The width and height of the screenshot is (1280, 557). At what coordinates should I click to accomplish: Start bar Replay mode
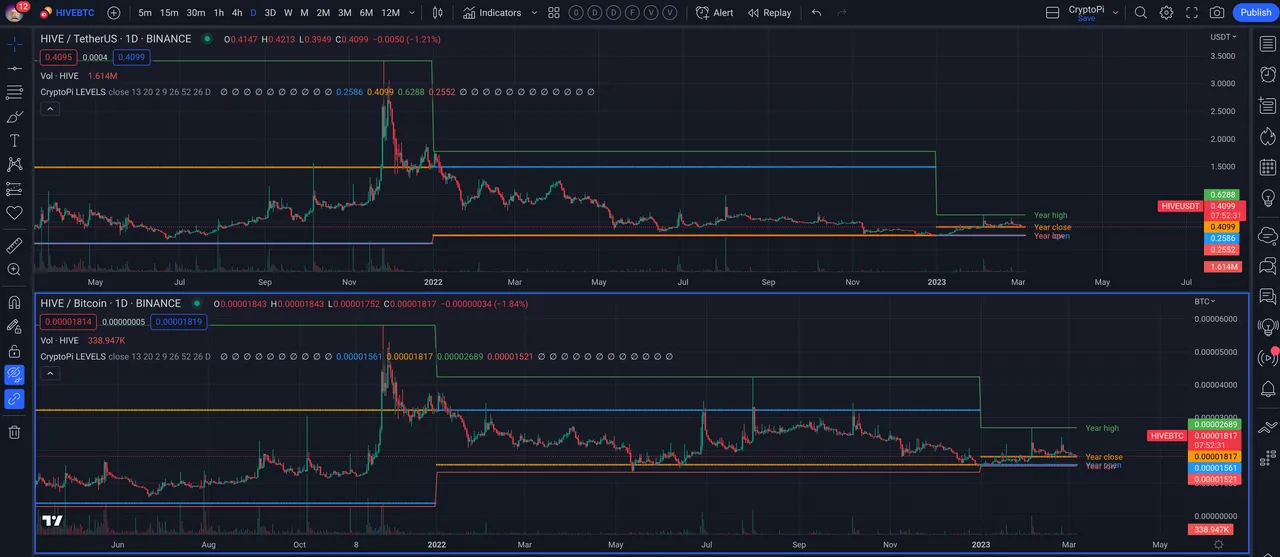(768, 13)
